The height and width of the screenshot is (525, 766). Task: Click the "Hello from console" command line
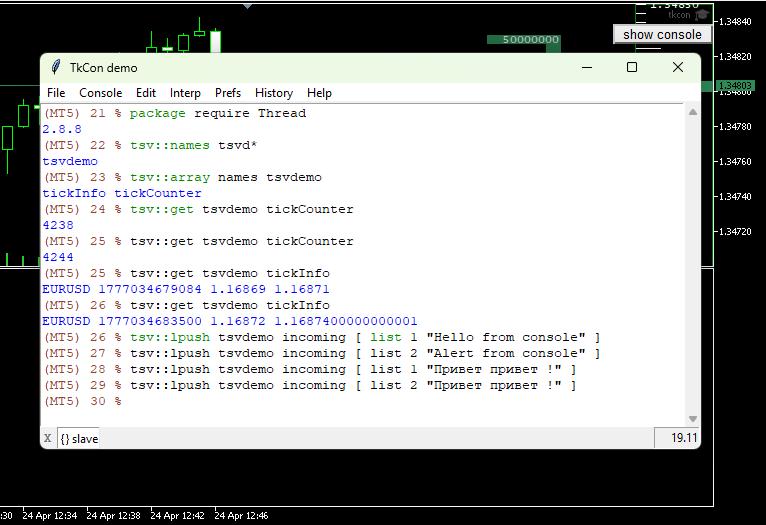[322, 337]
